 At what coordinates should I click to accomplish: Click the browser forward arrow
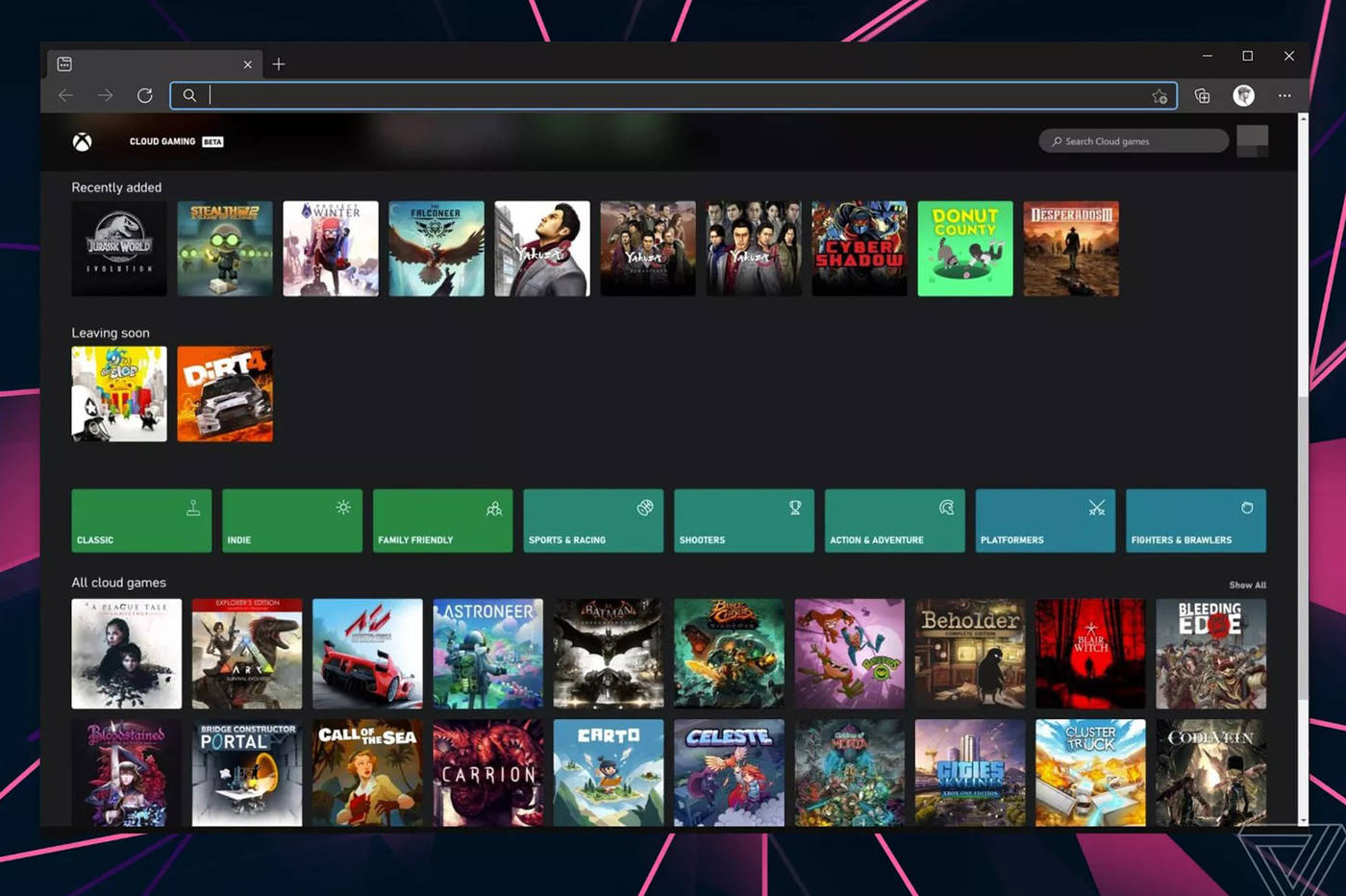click(x=105, y=95)
